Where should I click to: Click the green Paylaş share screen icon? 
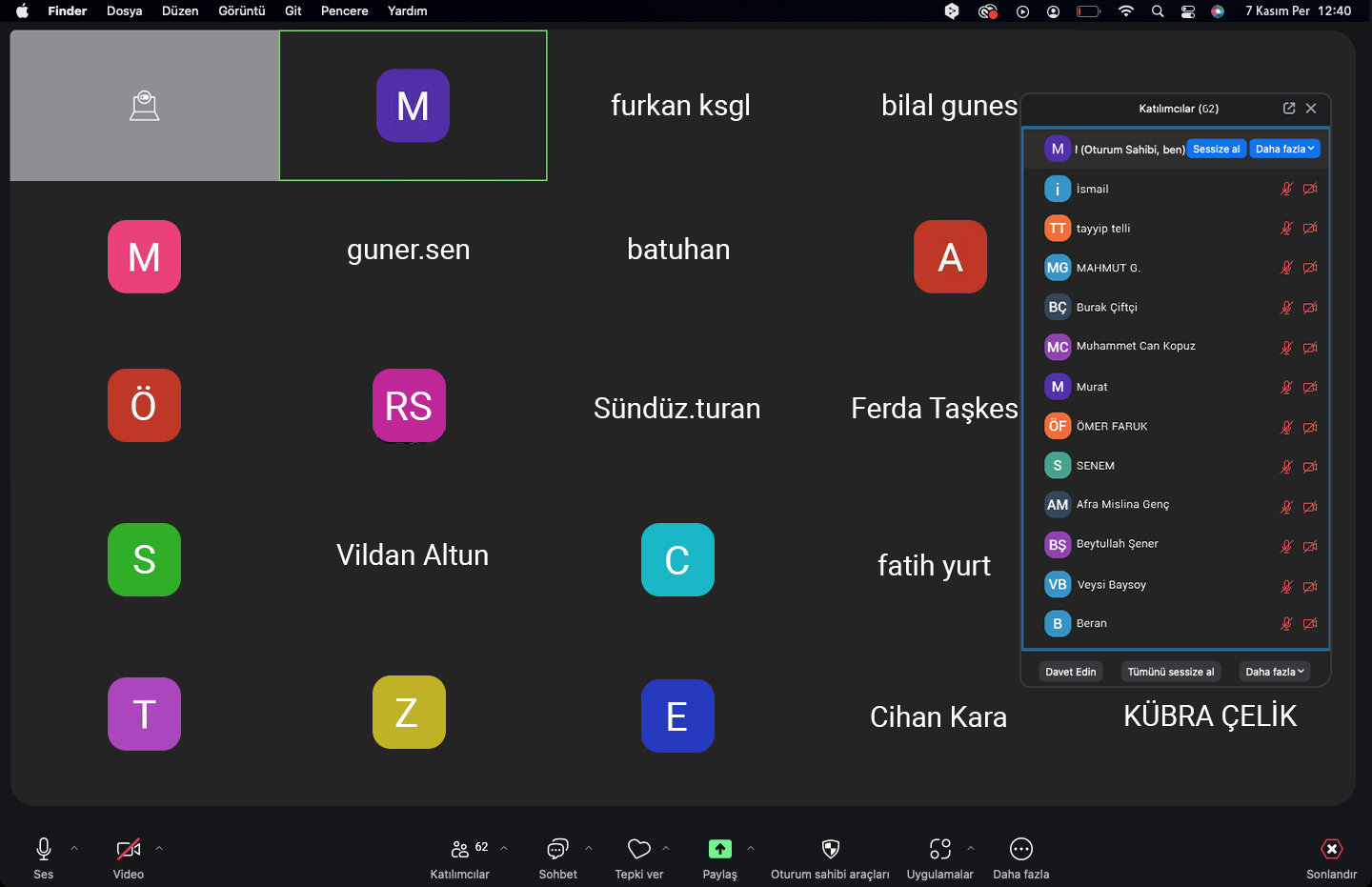(719, 849)
